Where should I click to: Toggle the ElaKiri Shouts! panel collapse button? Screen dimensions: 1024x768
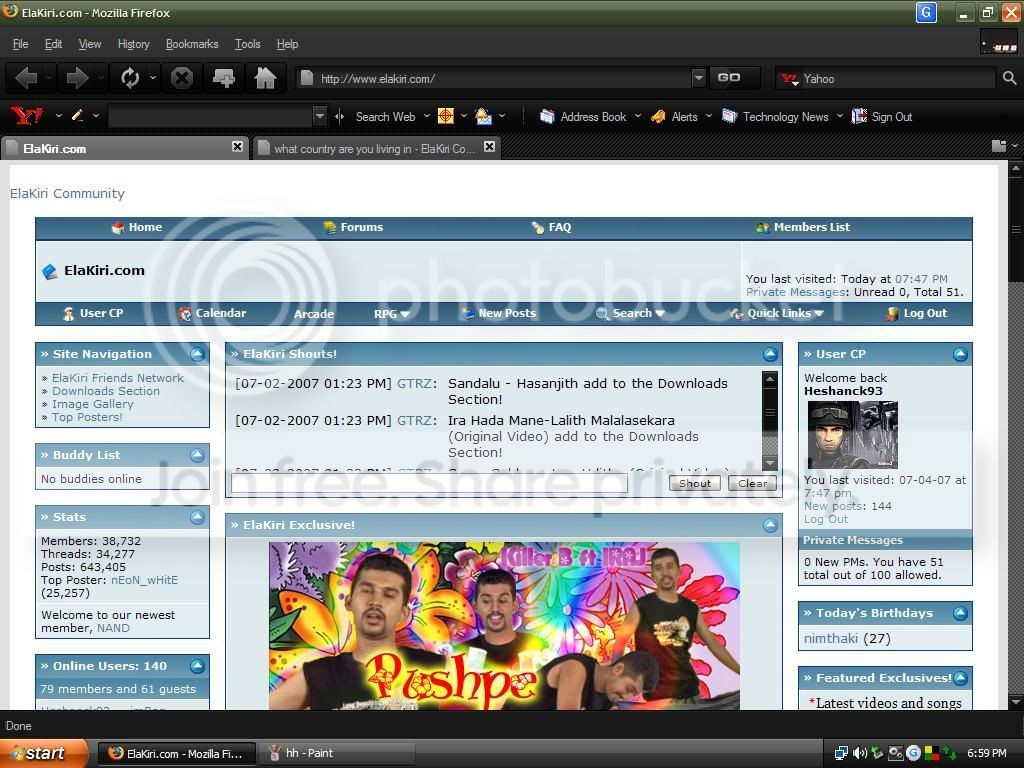(771, 355)
